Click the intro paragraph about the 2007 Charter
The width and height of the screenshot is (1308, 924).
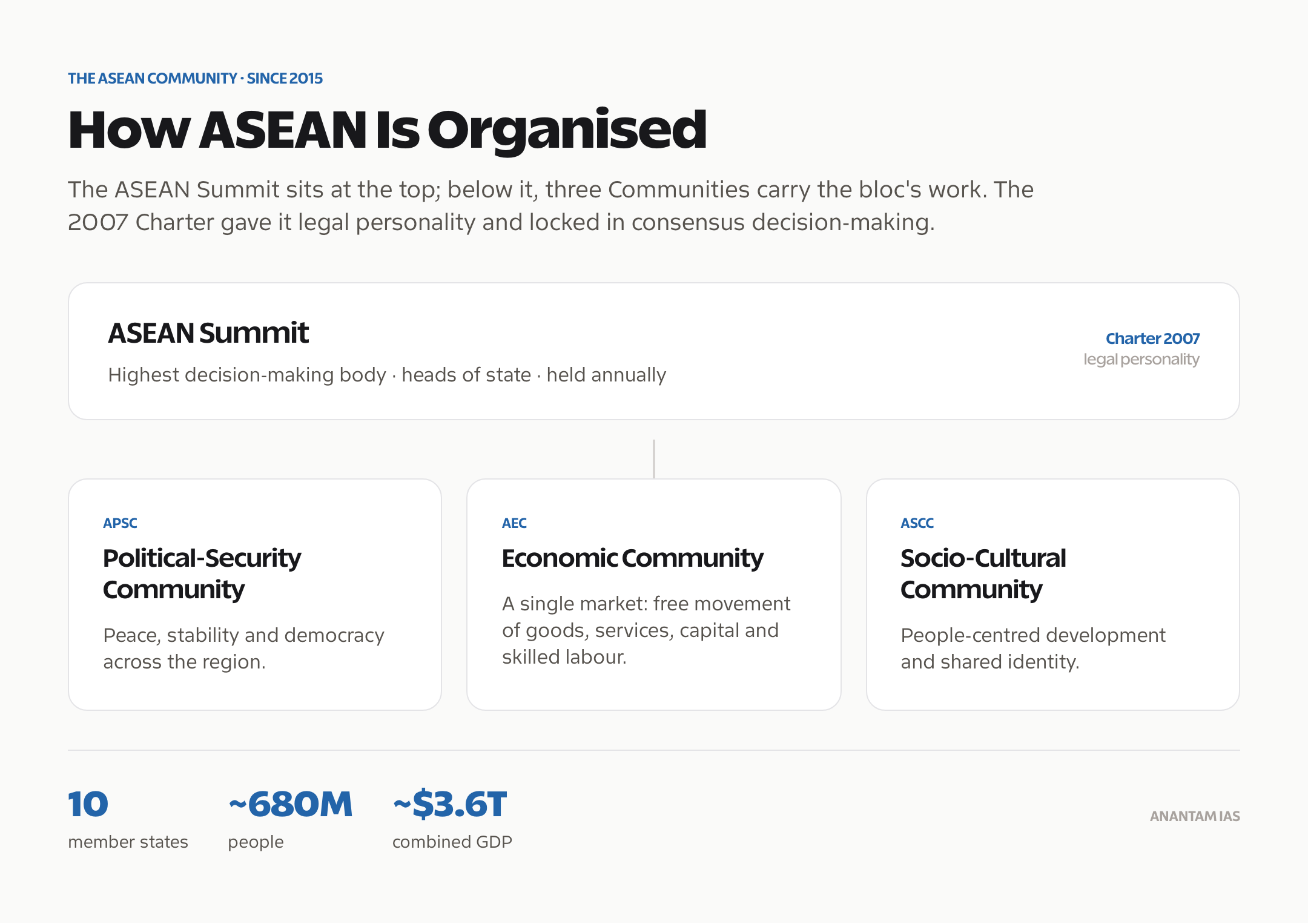550,206
